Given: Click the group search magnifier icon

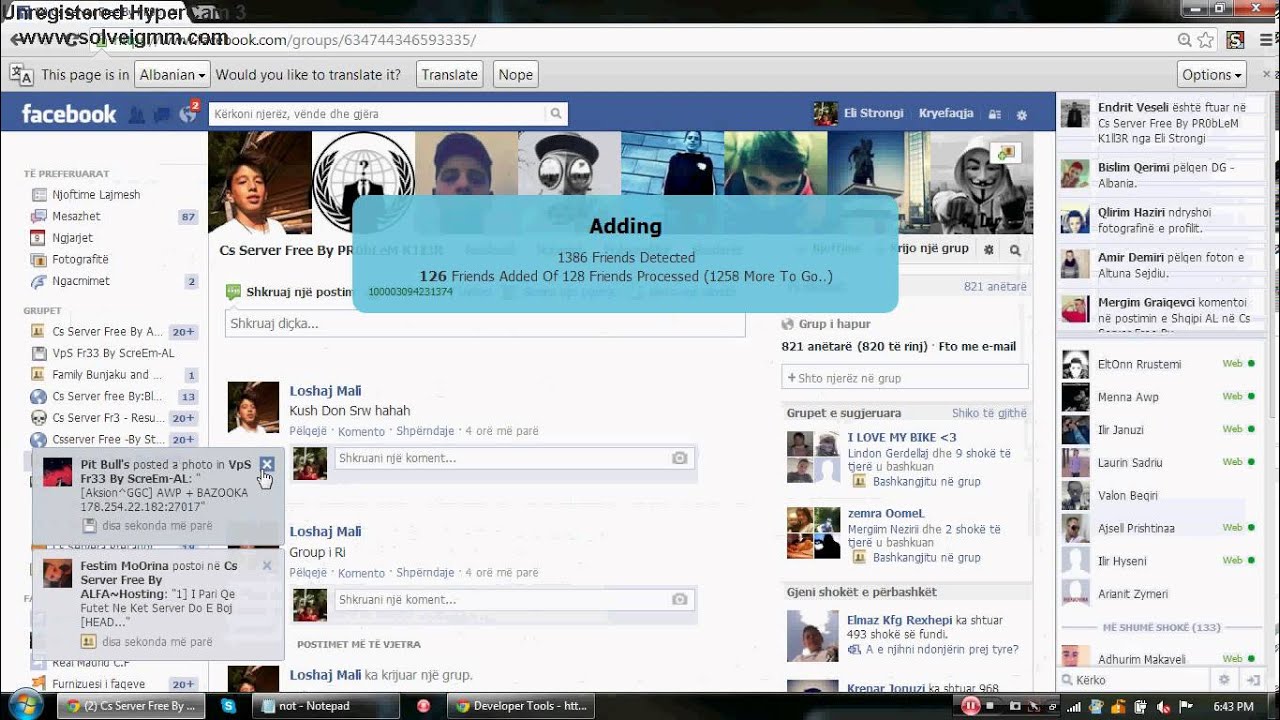Looking at the screenshot, I should coord(1015,250).
